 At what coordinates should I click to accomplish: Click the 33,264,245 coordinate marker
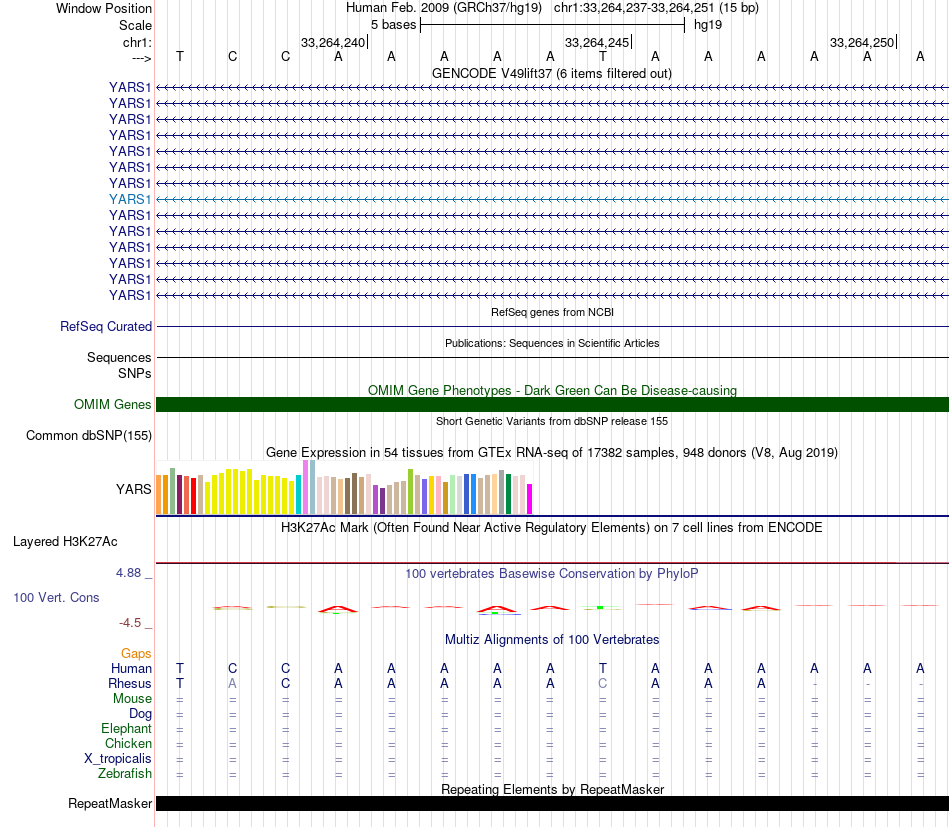pyautogui.click(x=597, y=42)
